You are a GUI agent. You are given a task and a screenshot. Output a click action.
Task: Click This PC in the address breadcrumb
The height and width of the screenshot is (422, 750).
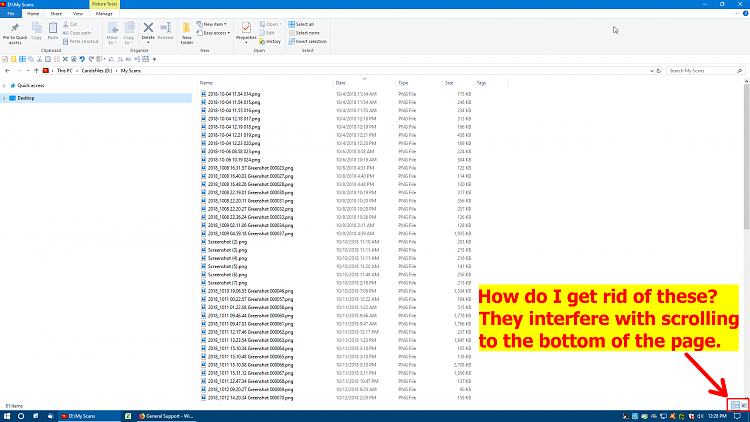click(65, 71)
